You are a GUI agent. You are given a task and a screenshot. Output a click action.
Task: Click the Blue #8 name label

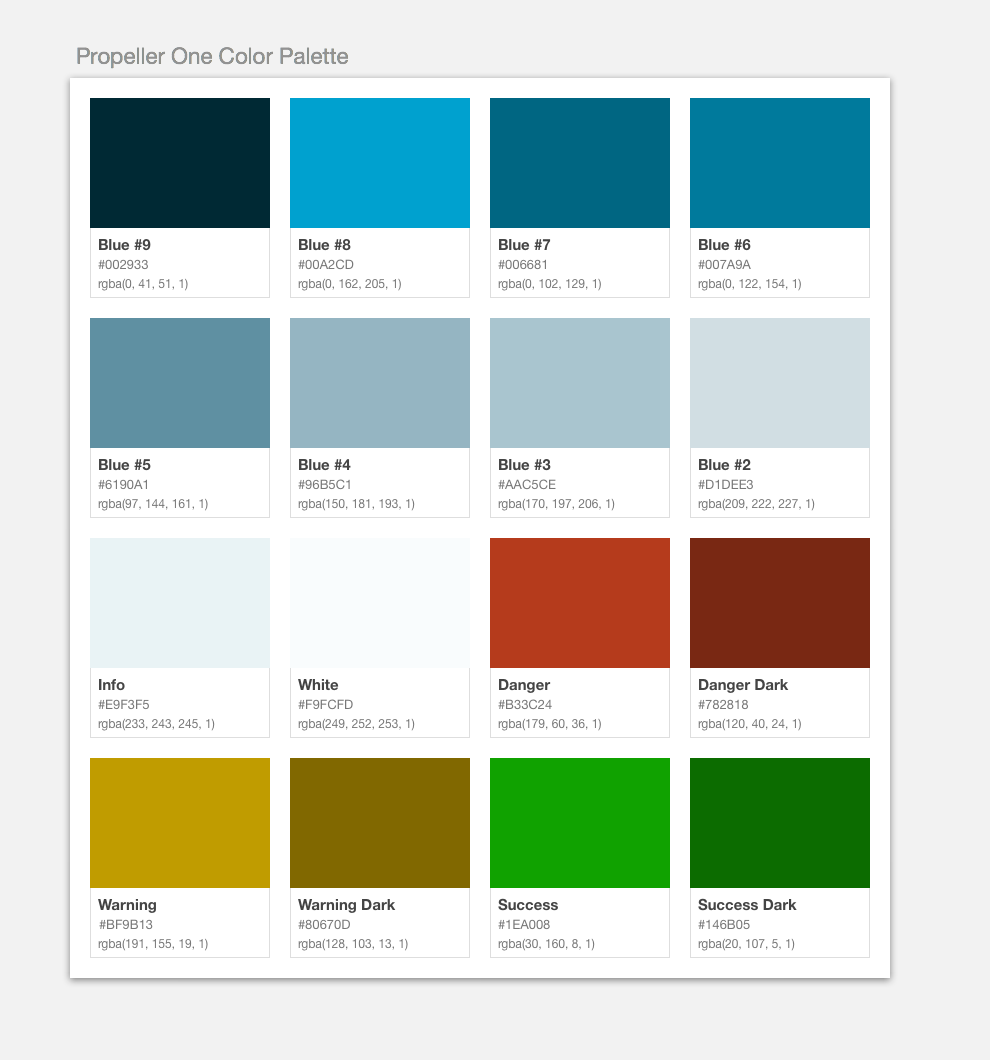click(x=325, y=245)
